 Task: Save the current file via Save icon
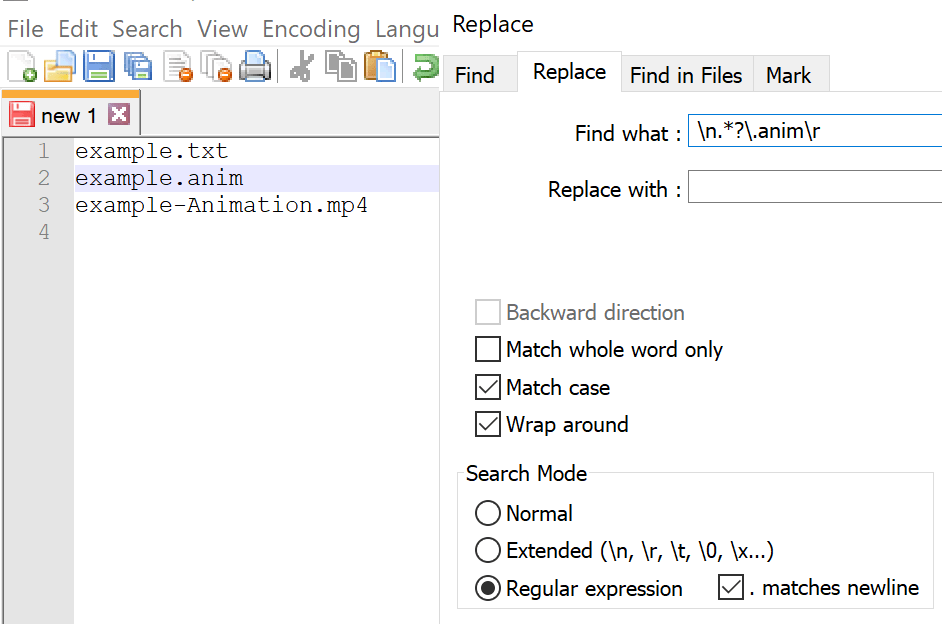coord(99,66)
